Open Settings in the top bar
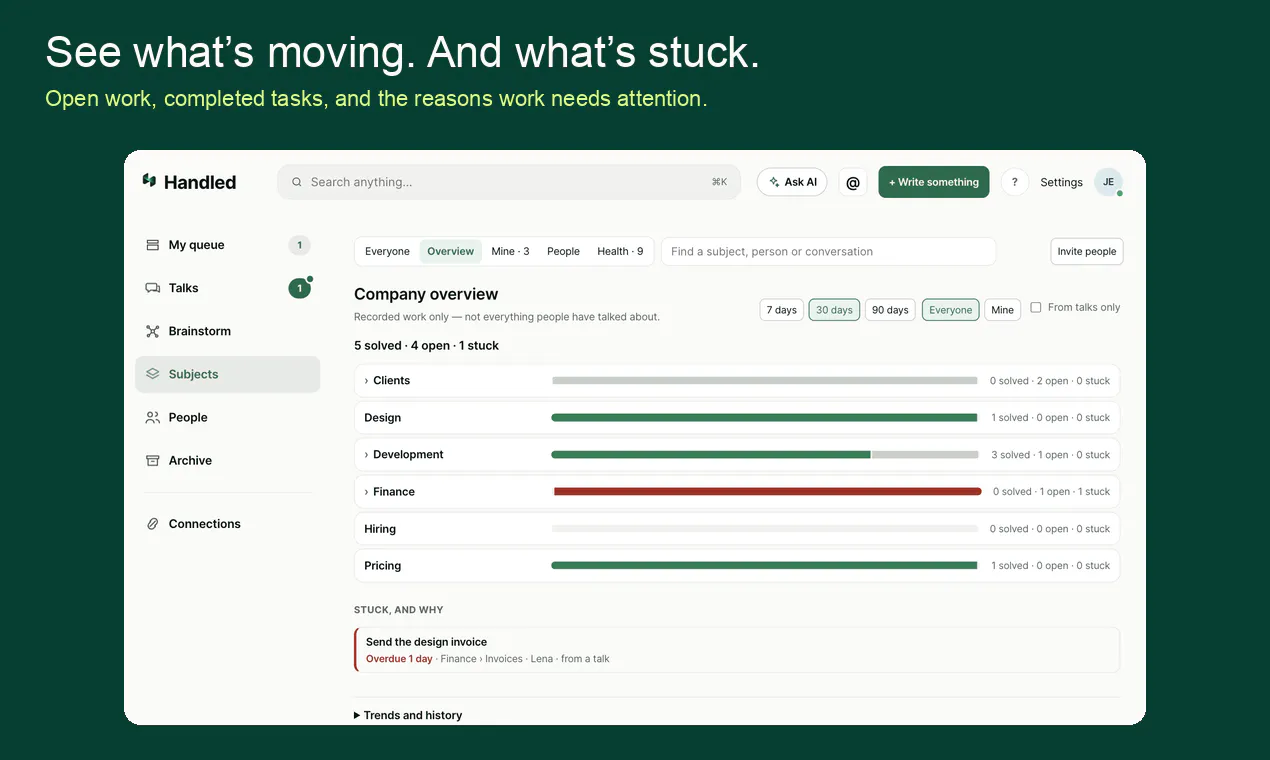 (1061, 182)
